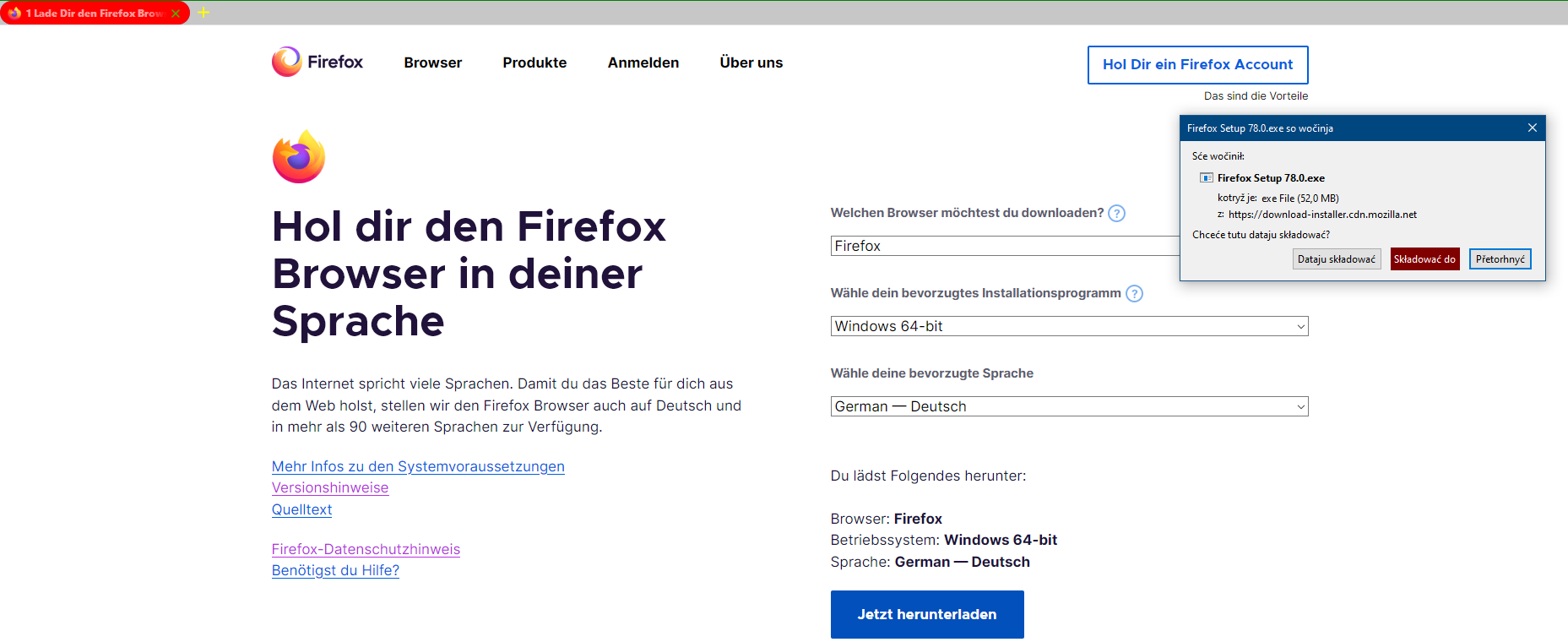
Task: Click the 'Sprache: German — Deutsch' summary line
Action: [930, 562]
